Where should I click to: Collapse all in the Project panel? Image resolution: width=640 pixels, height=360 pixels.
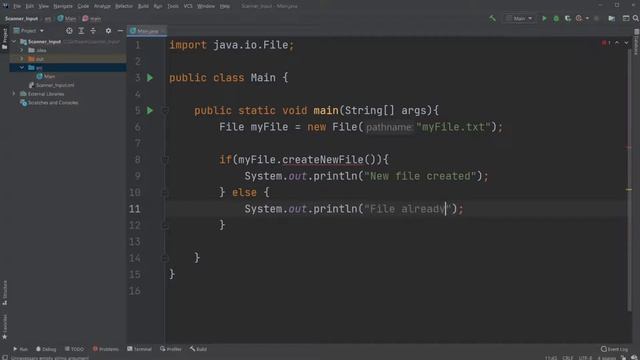tap(93, 31)
